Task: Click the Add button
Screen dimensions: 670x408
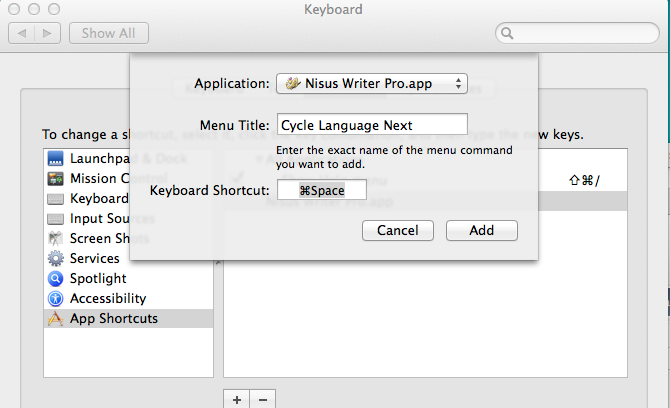Action: (482, 231)
